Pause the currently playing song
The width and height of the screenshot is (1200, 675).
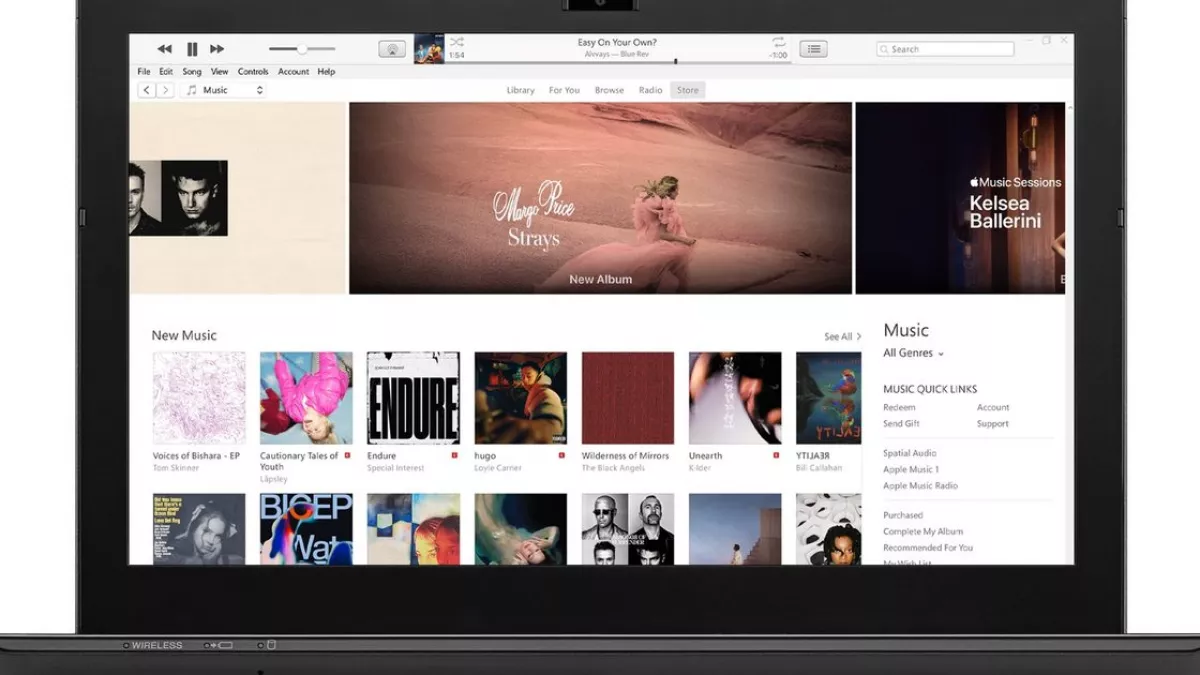[192, 49]
